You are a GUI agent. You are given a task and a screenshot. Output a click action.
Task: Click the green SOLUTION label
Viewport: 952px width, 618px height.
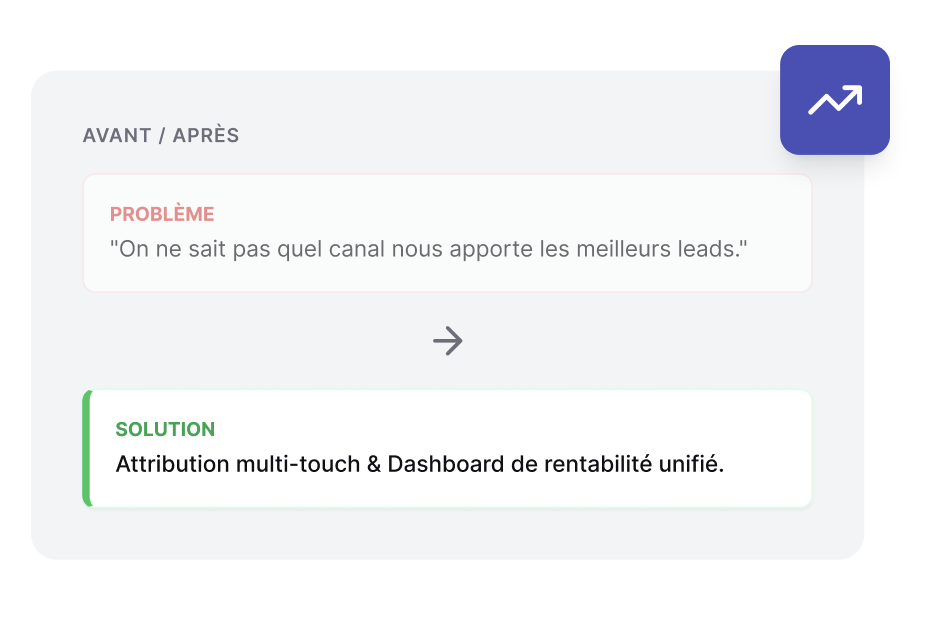(165, 429)
